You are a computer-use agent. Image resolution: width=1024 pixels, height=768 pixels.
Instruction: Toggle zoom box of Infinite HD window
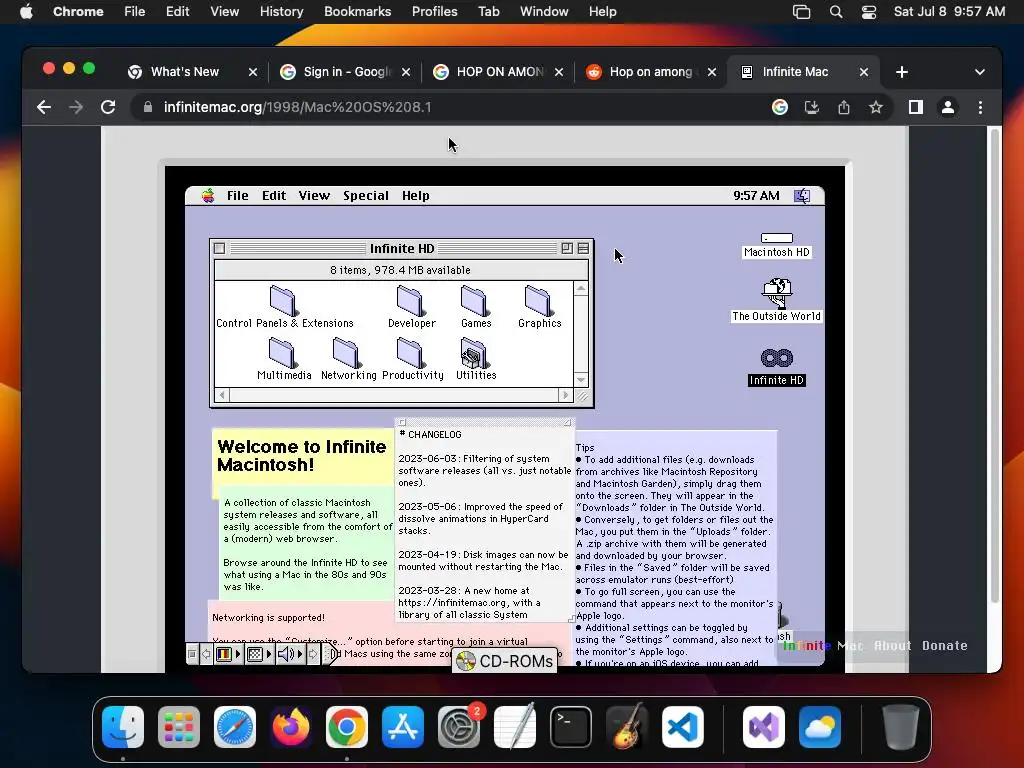pyautogui.click(x=567, y=248)
